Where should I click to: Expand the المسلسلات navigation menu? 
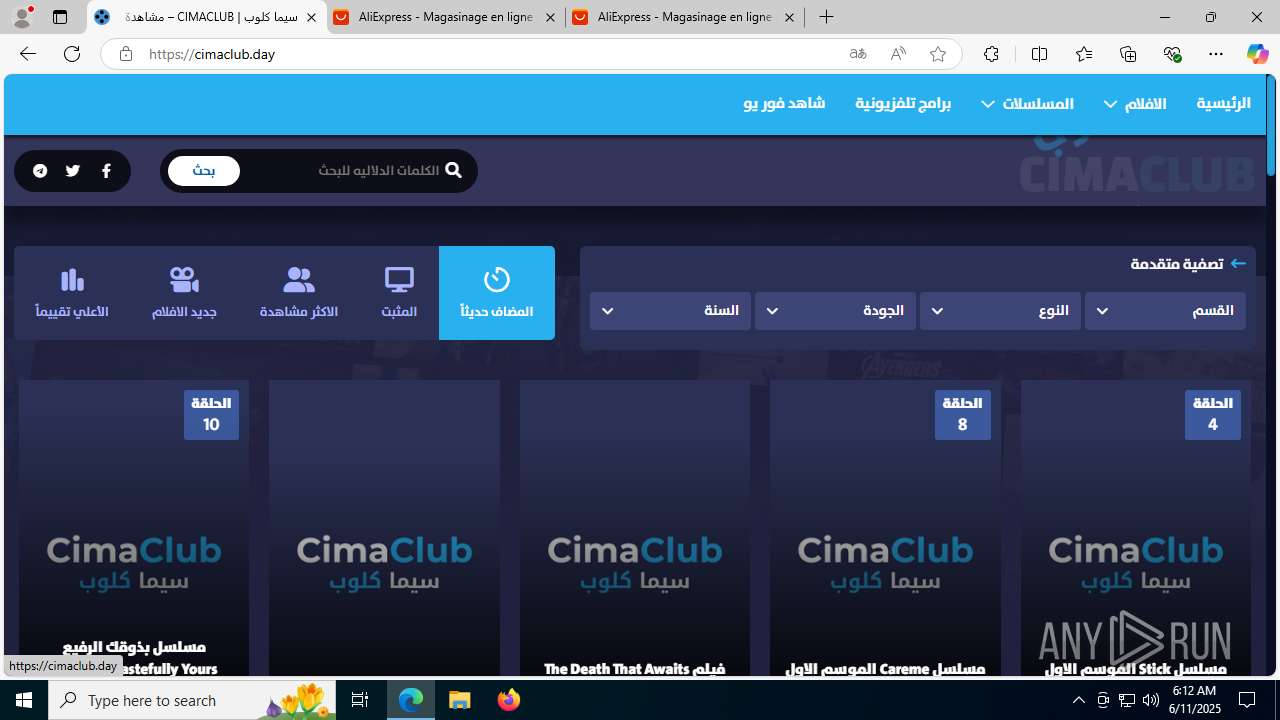[1027, 103]
